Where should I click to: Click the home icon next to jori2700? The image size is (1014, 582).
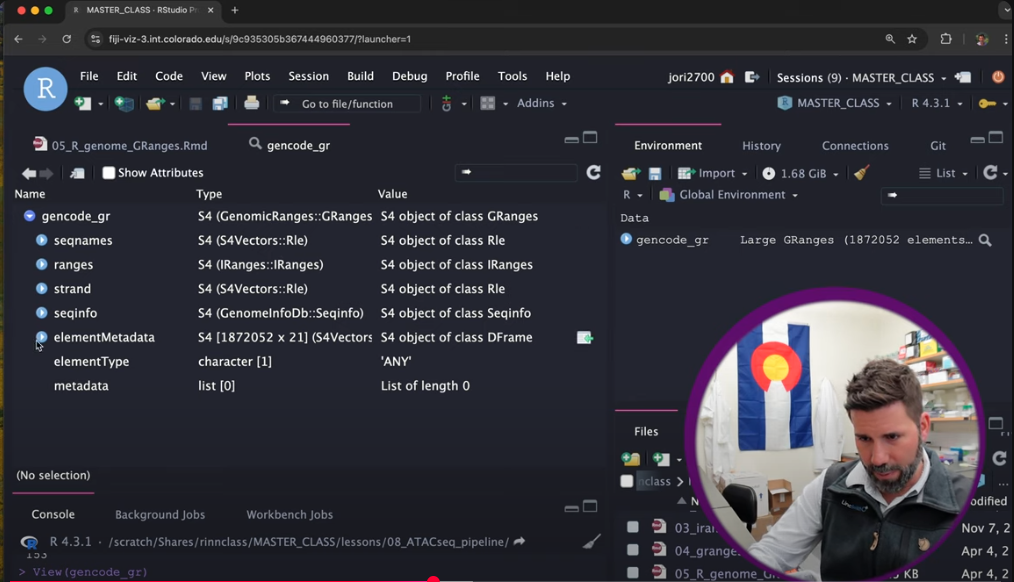pos(727,78)
